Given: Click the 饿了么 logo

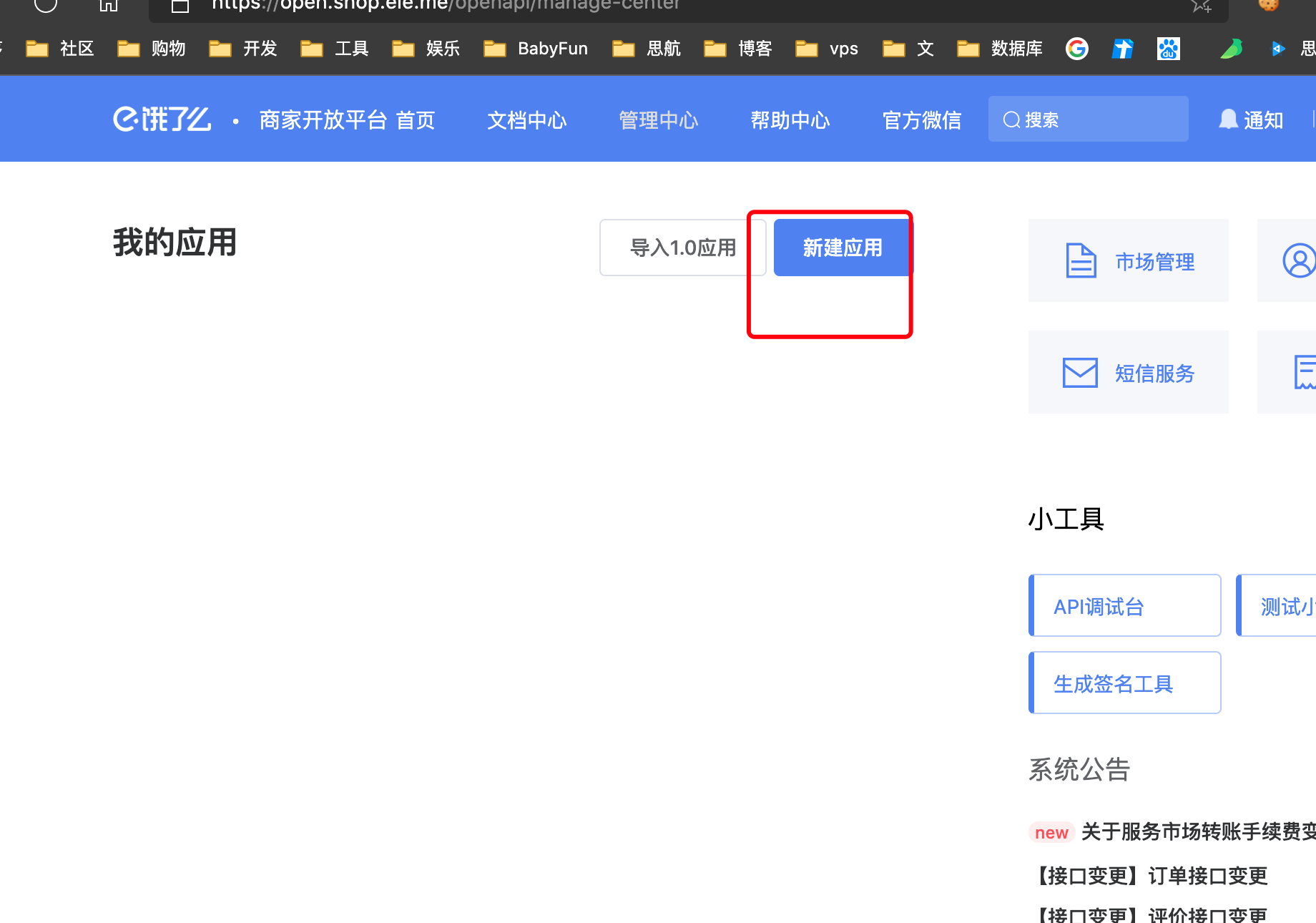Looking at the screenshot, I should coord(161,119).
